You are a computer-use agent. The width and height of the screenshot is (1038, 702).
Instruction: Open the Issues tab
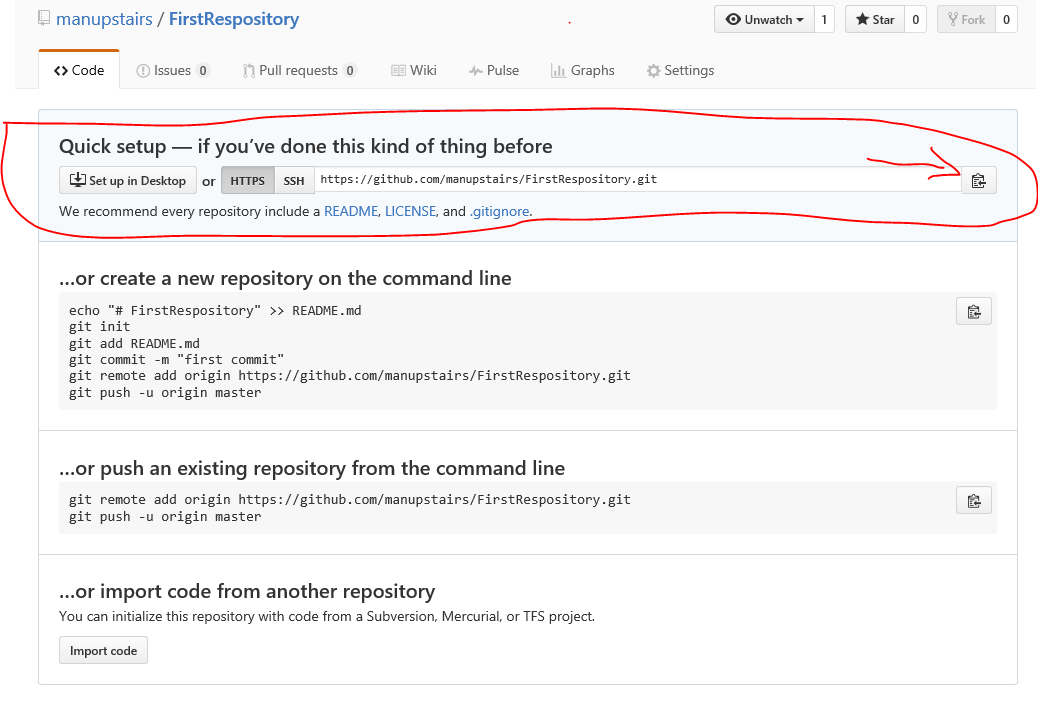(173, 70)
